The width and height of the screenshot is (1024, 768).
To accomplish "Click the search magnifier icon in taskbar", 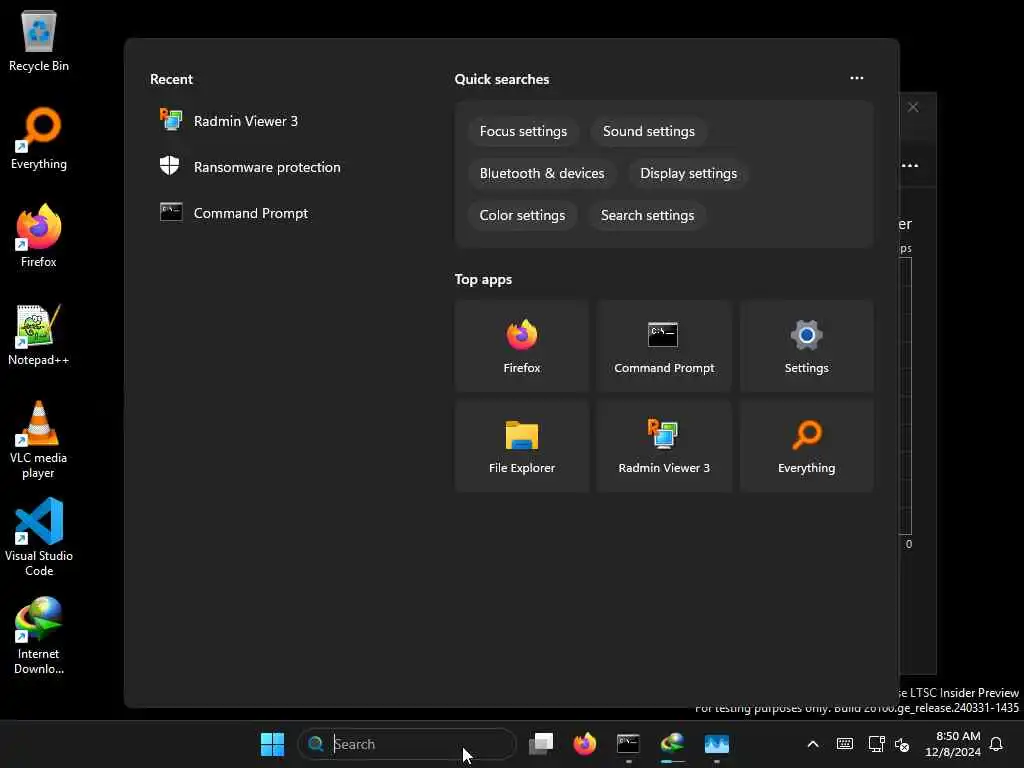I will tap(316, 744).
